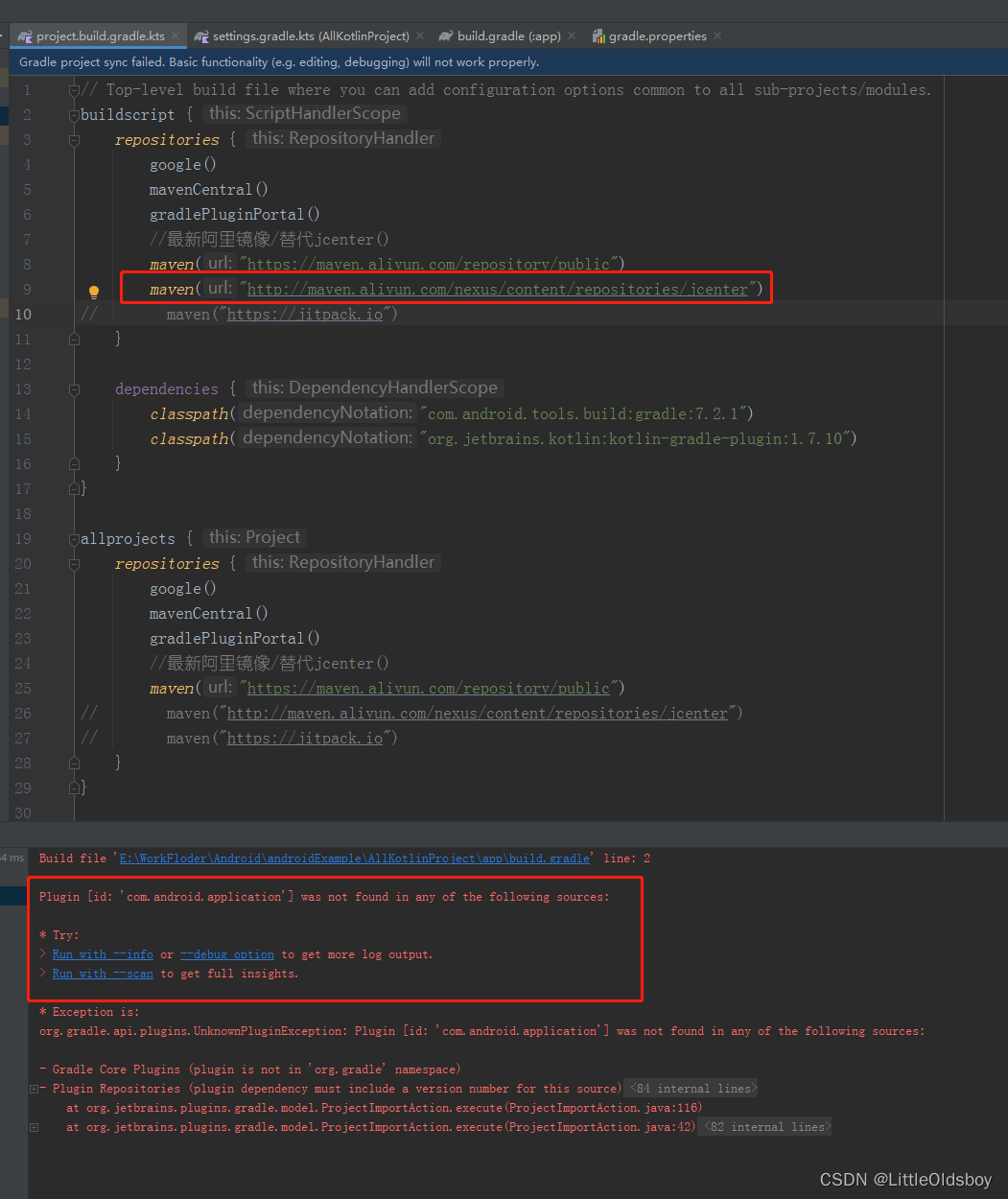Image resolution: width=1008 pixels, height=1199 pixels.
Task: Click the 'dependencies' keyword on line 13
Action: coord(167,389)
